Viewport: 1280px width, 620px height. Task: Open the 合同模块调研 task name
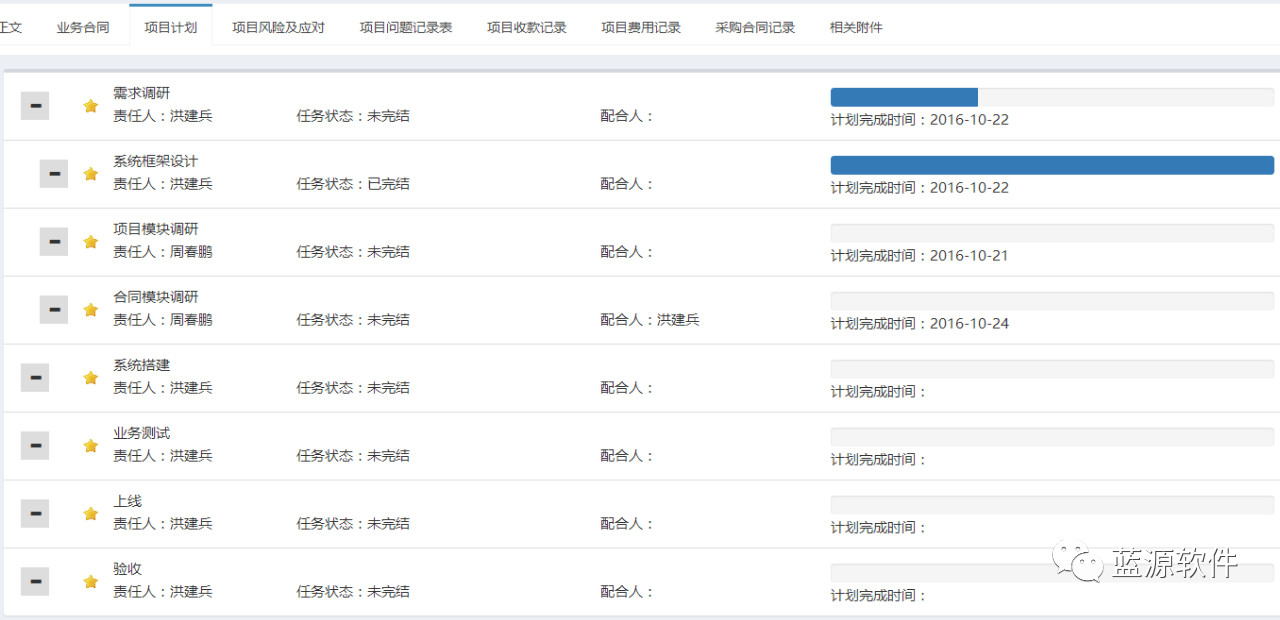tap(156, 297)
